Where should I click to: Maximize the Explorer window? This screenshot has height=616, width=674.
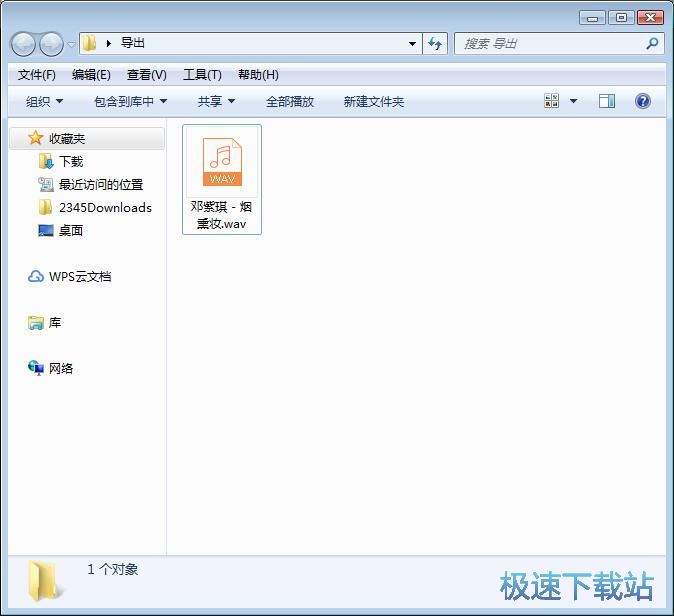(621, 18)
